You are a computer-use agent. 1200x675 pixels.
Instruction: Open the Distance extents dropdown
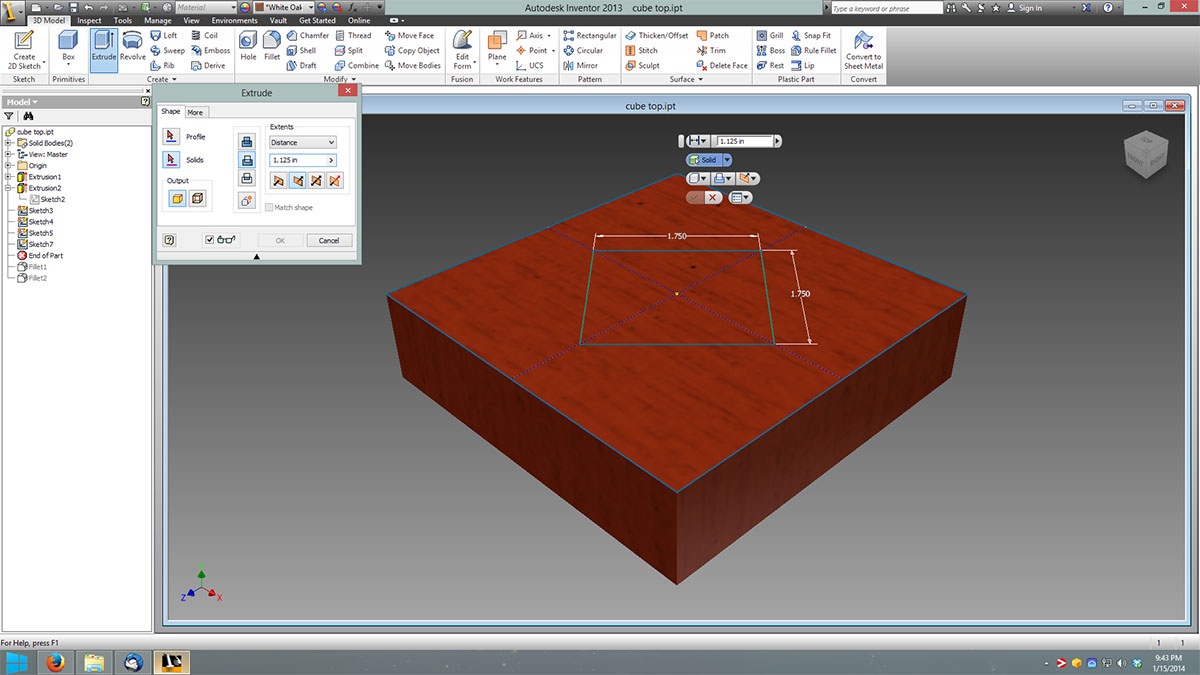pyautogui.click(x=303, y=142)
